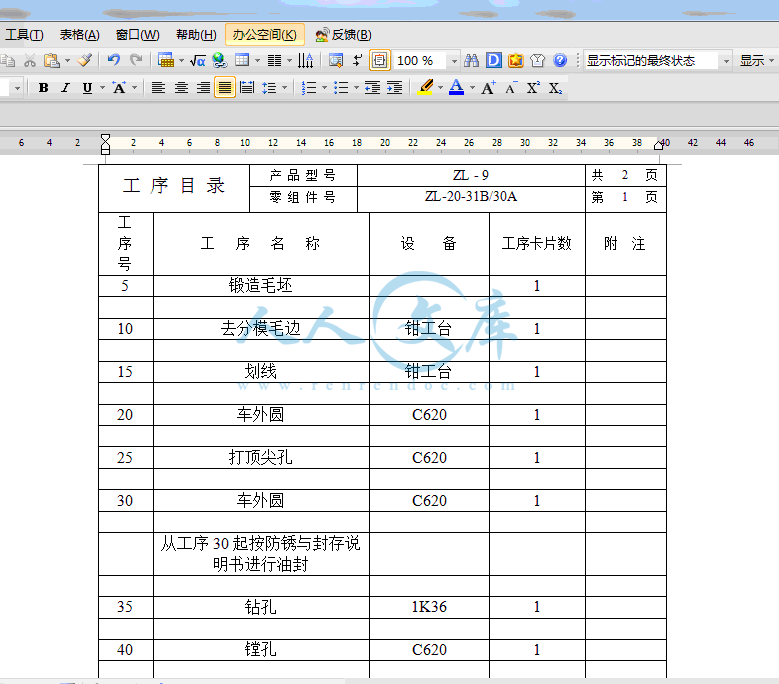Click the Paste clipboard icon
Viewport: 779px width, 684px height.
coord(51,61)
